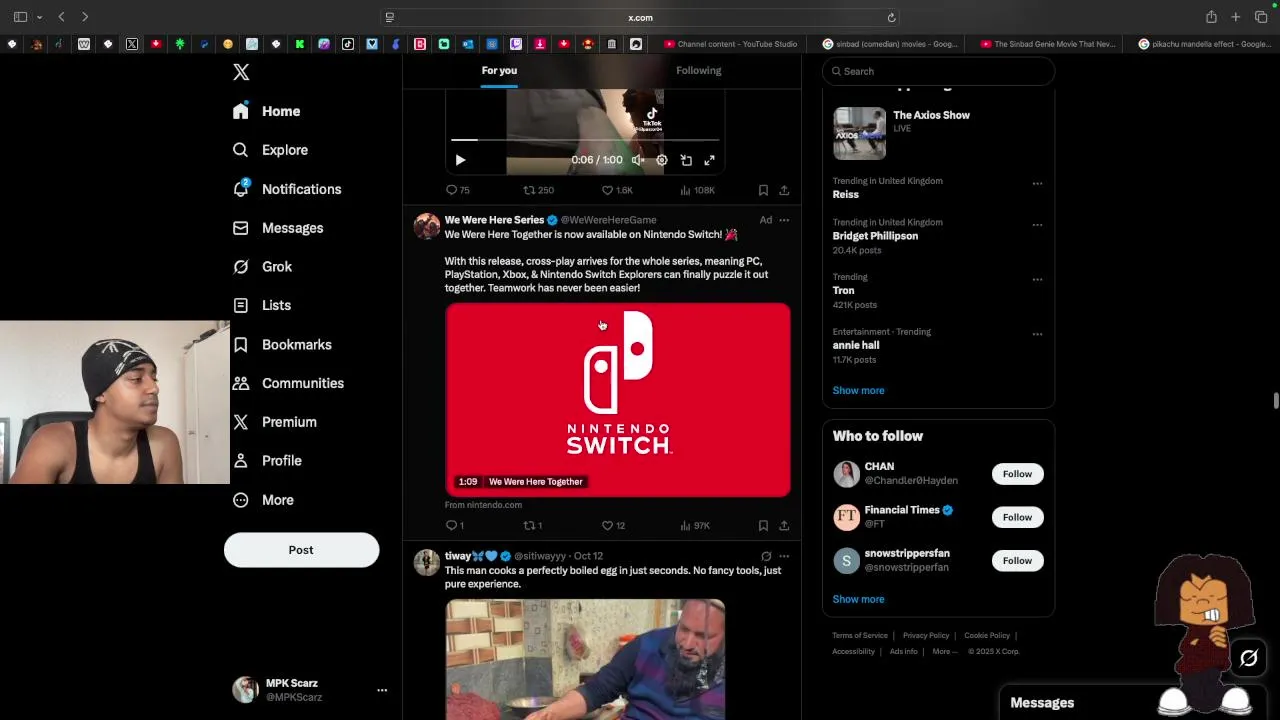Share the We Were Here ad
Image resolution: width=1280 pixels, height=720 pixels.
pyautogui.click(x=784, y=525)
